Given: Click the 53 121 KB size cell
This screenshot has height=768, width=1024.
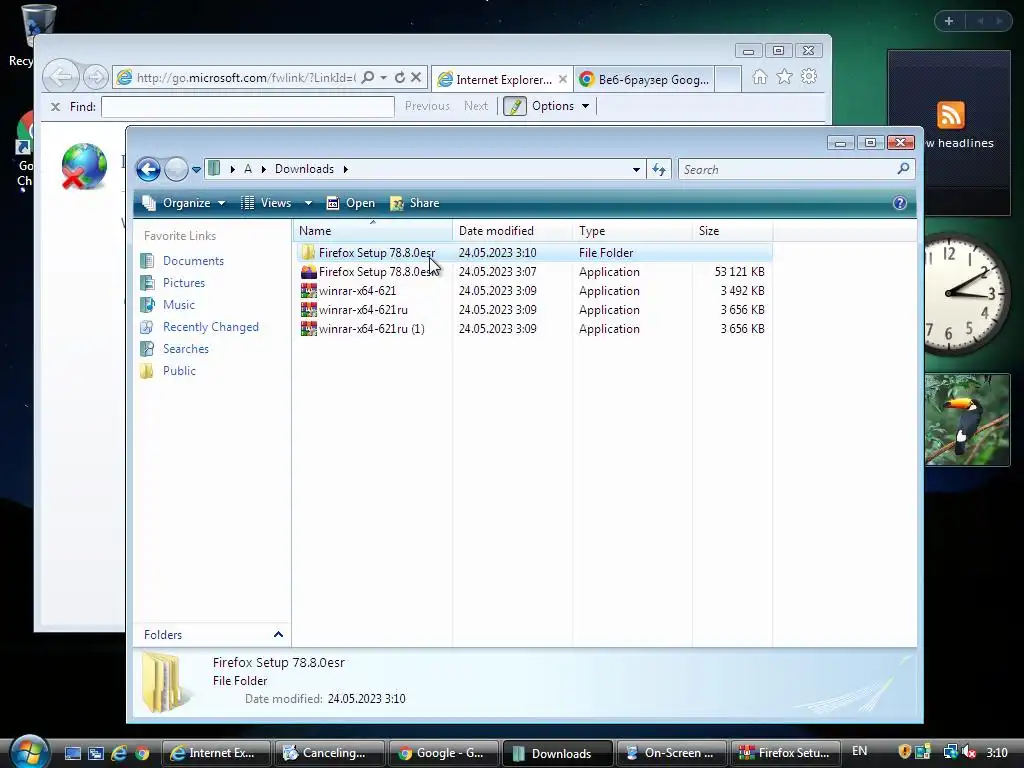Looking at the screenshot, I should click(739, 272).
